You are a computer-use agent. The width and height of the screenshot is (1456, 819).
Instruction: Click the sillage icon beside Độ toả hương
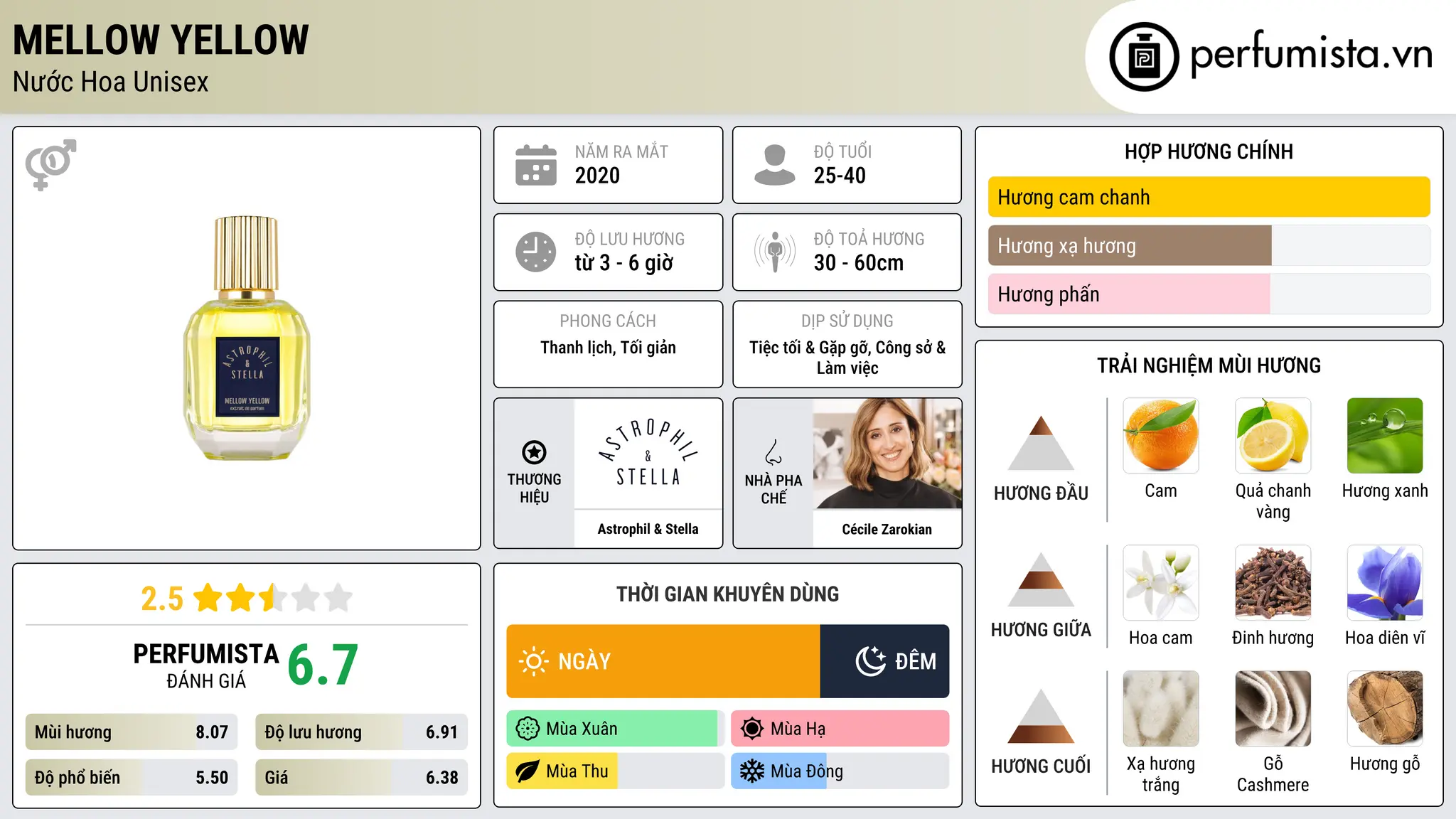click(775, 252)
